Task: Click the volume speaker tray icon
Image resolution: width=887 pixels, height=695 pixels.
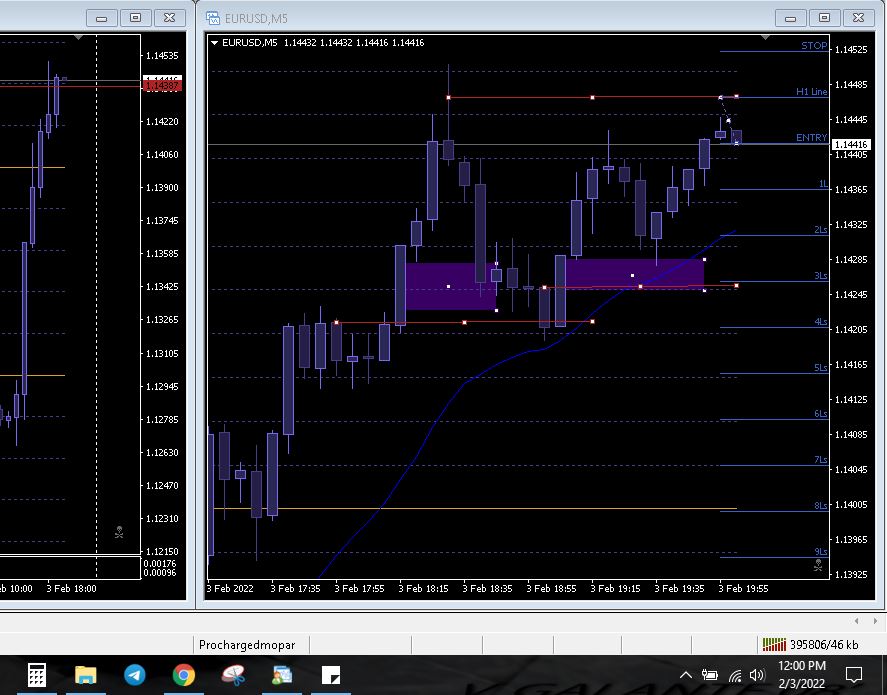Action: (756, 675)
